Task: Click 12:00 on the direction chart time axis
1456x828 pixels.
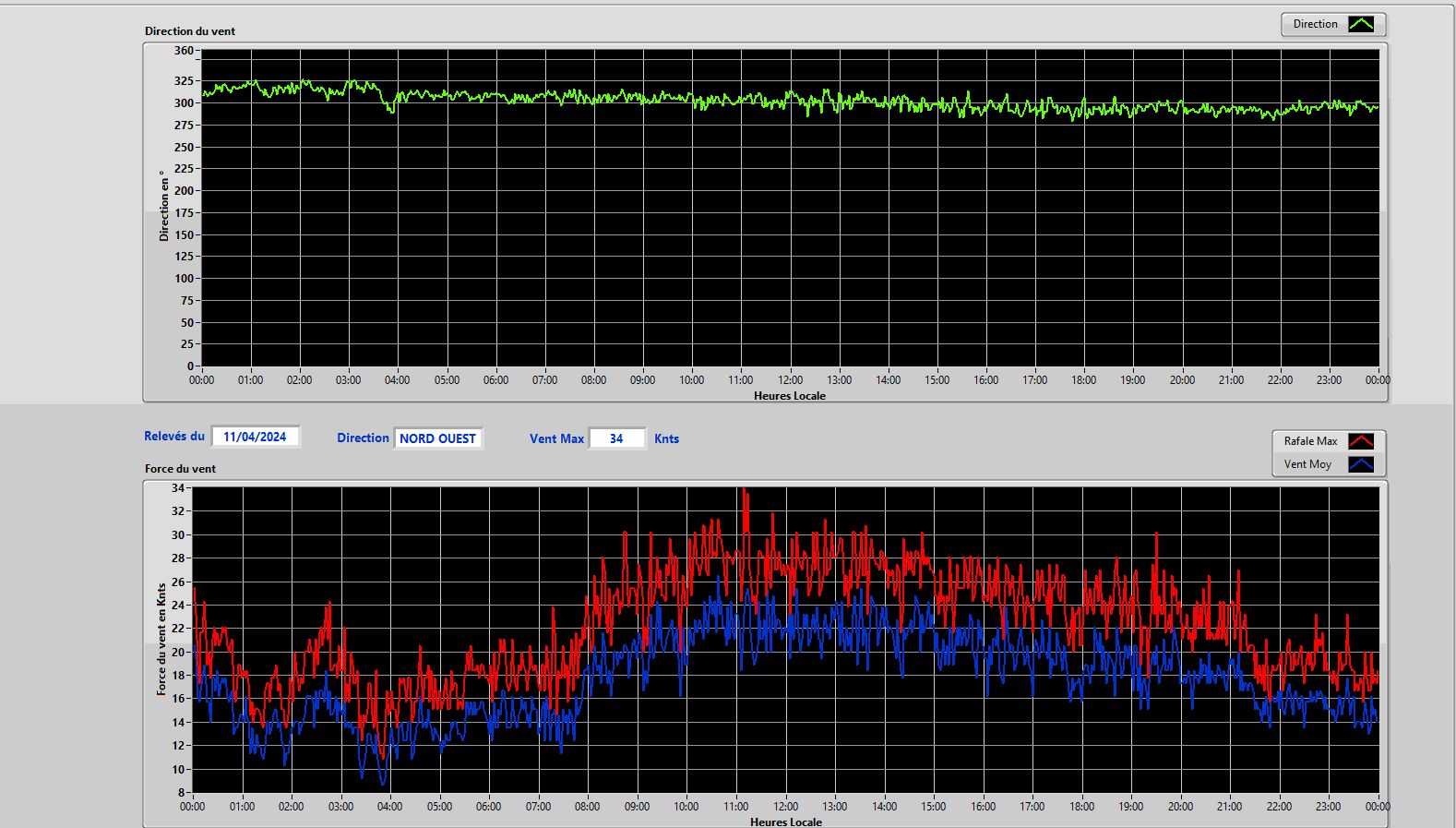Action: 790,380
